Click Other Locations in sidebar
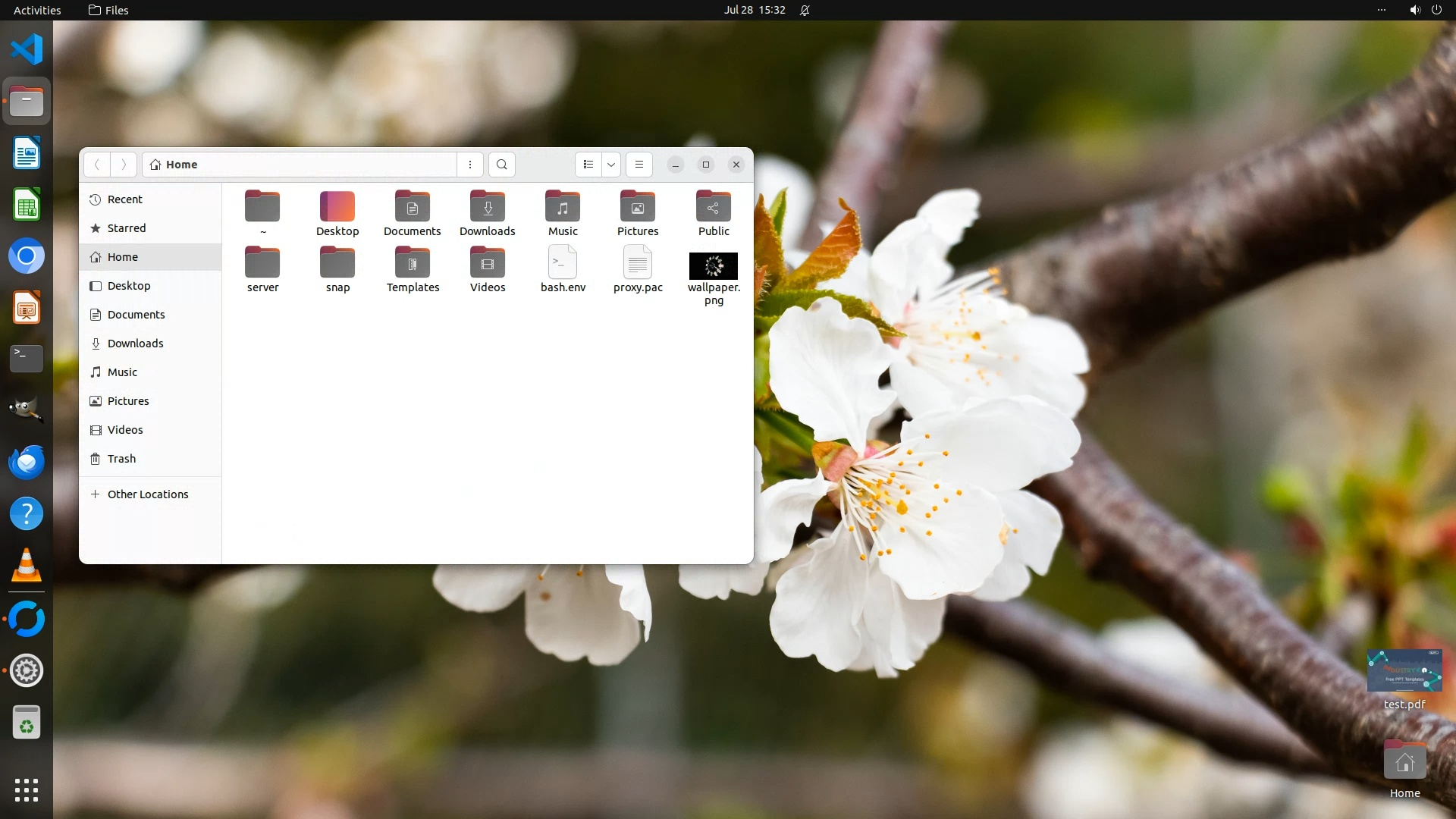 [x=147, y=494]
